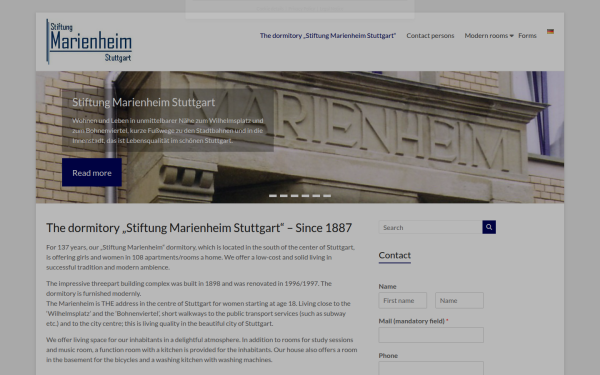Open The dormitory Stiftung Marienheim Stuttgart menu item
The width and height of the screenshot is (600, 375).
[328, 36]
